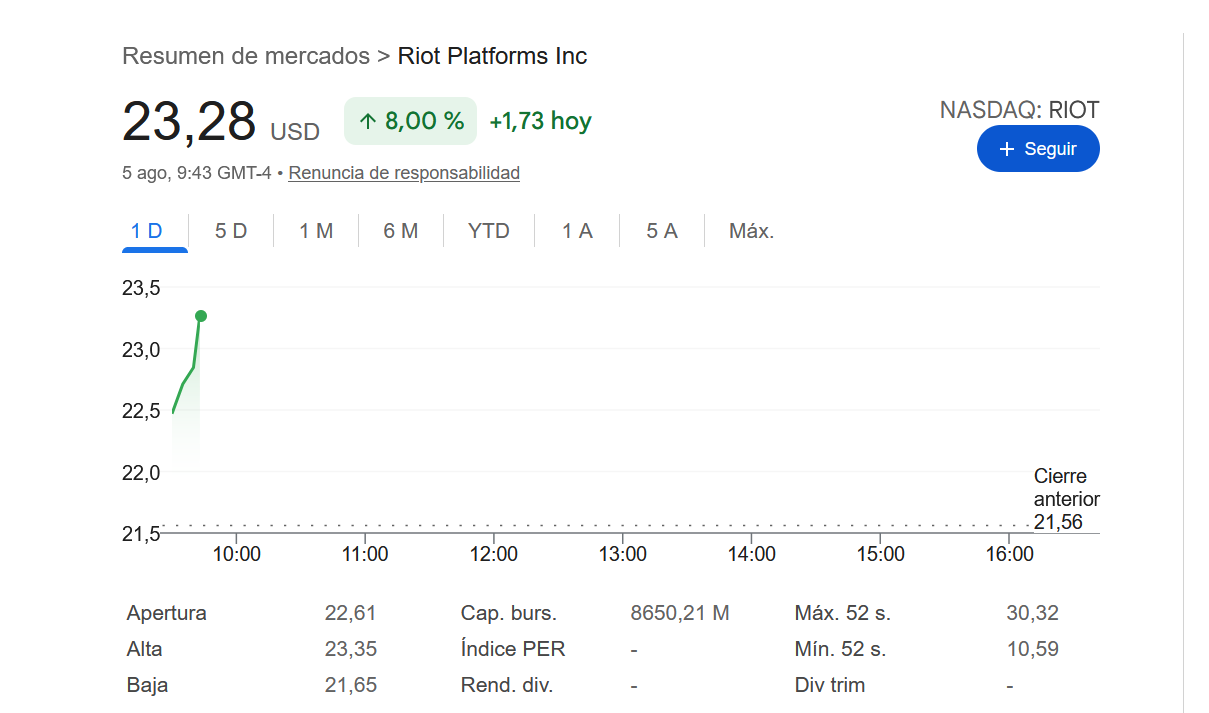Click the Índice PER label
Viewport: 1209px width, 713px height.
513,649
